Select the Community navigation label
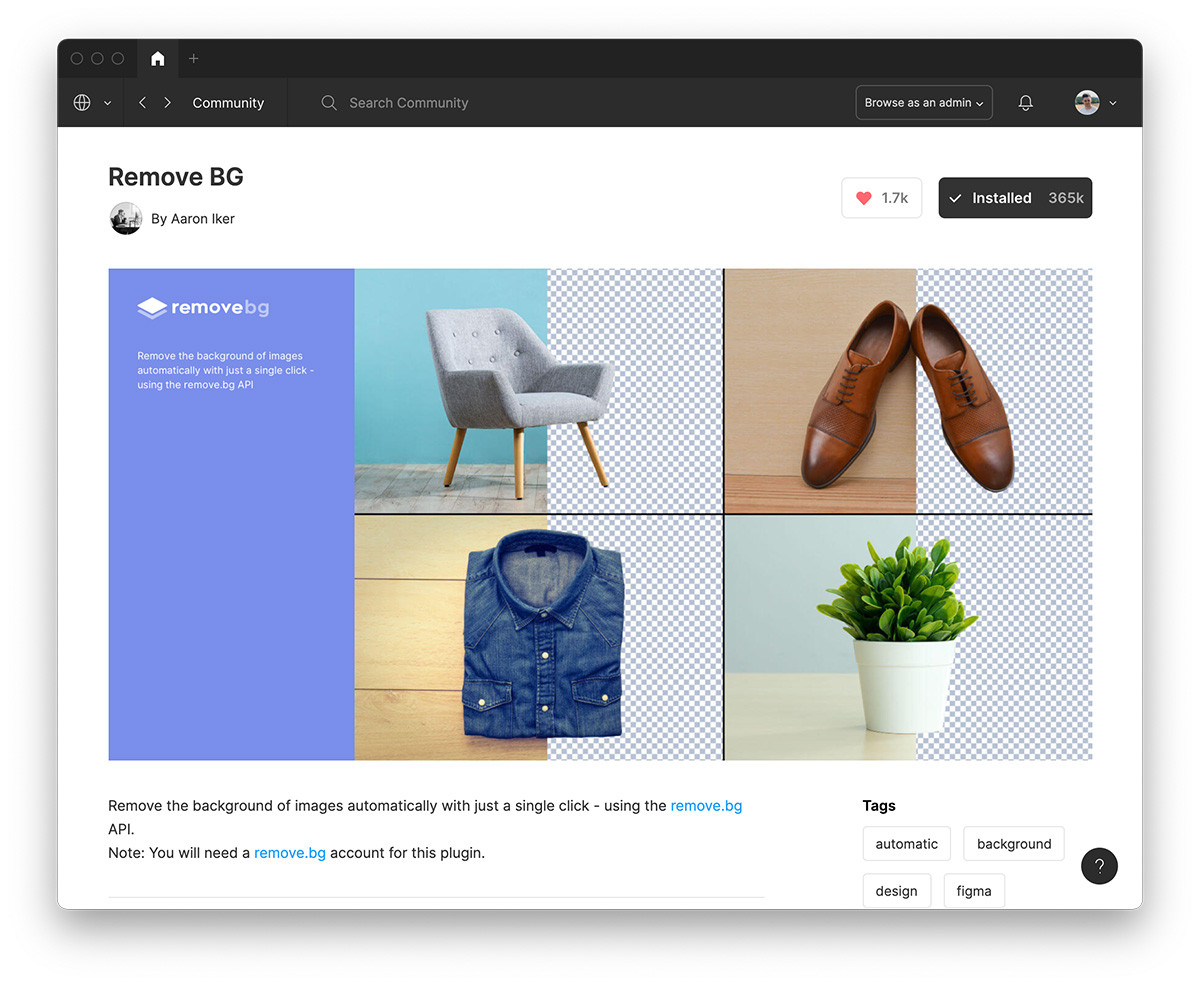This screenshot has height=985, width=1200. [x=228, y=103]
